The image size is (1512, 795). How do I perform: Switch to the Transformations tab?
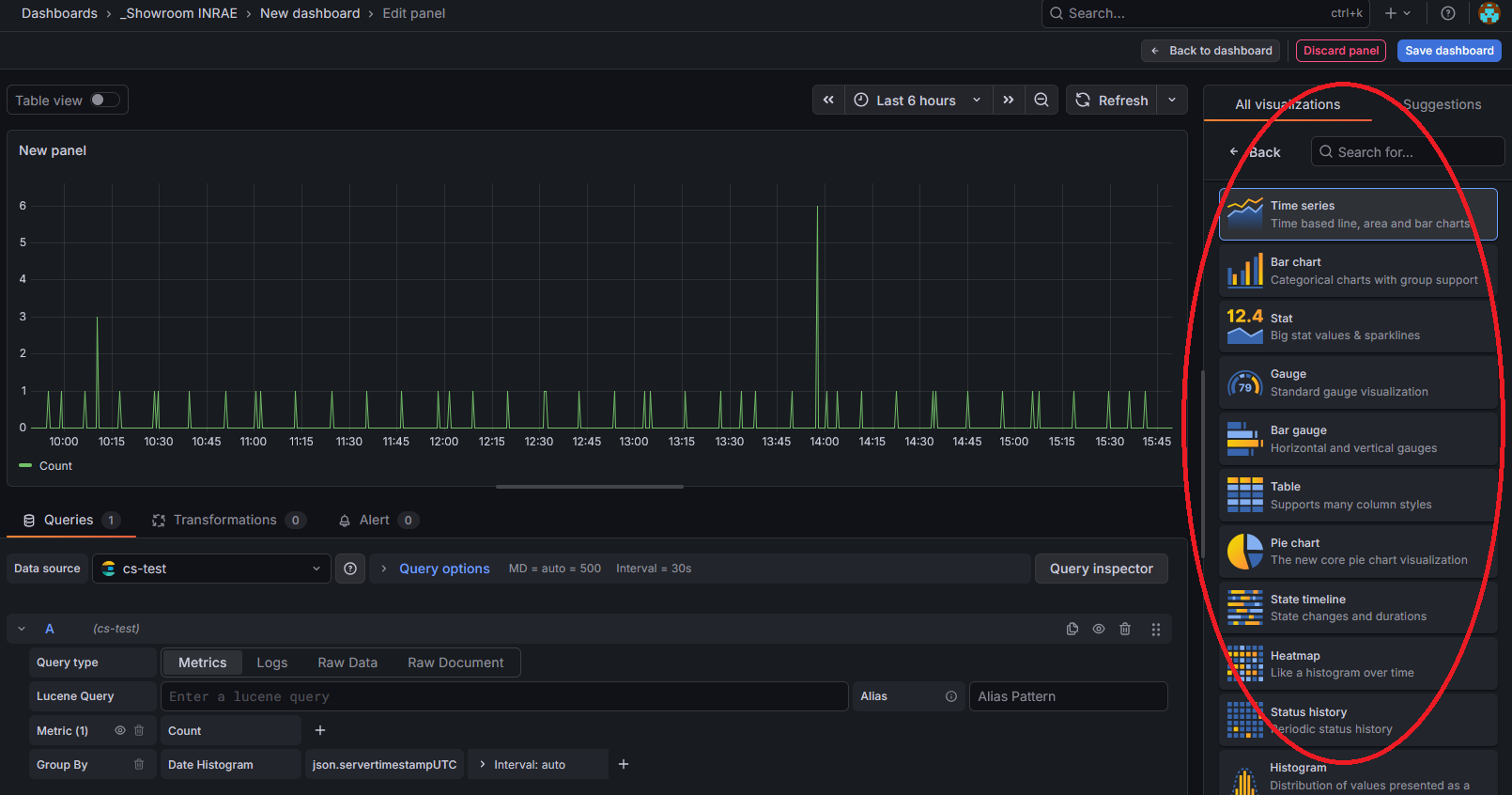click(x=229, y=520)
